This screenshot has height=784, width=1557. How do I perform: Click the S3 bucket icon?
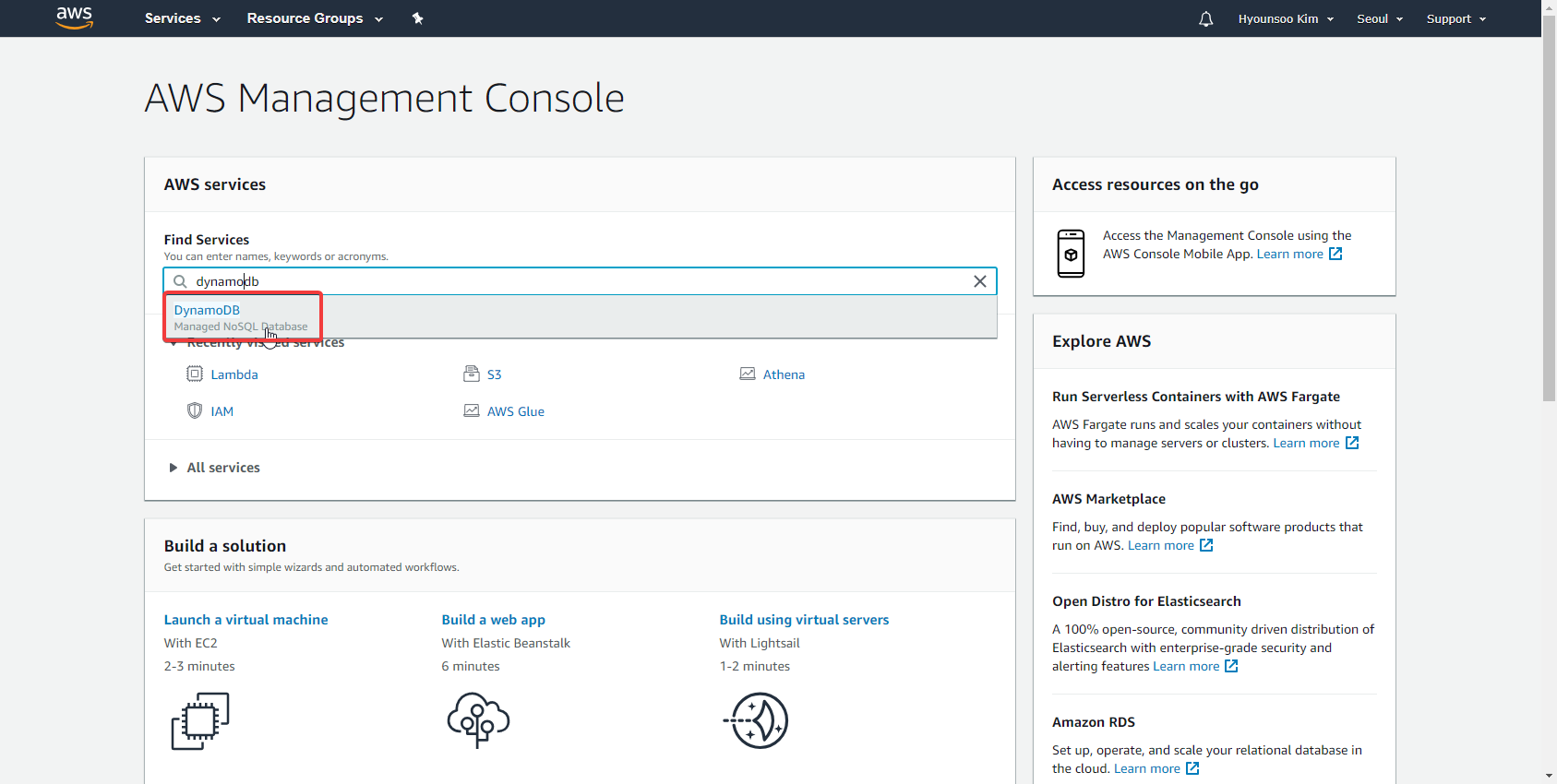point(472,374)
